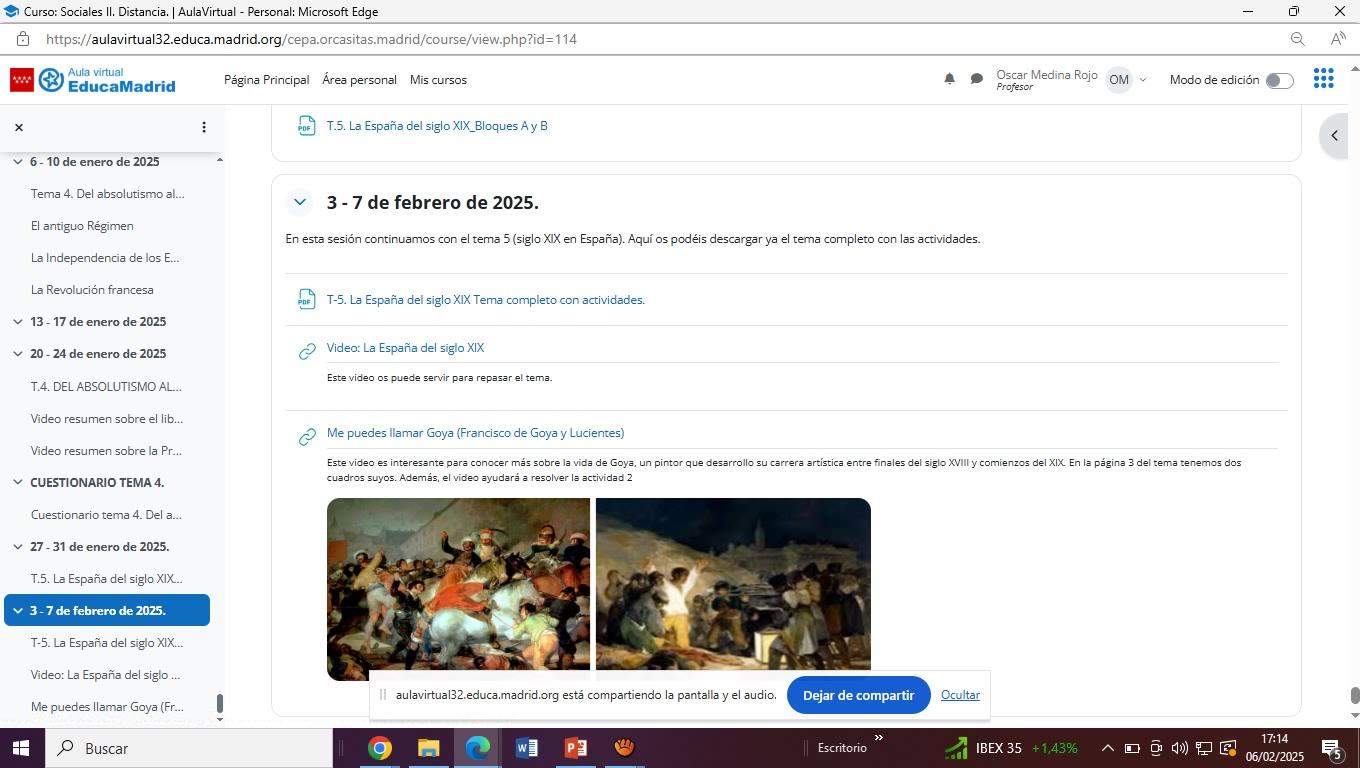Select La Revolución francesa in the course index
Screen dimensions: 1360x768
click(92, 290)
